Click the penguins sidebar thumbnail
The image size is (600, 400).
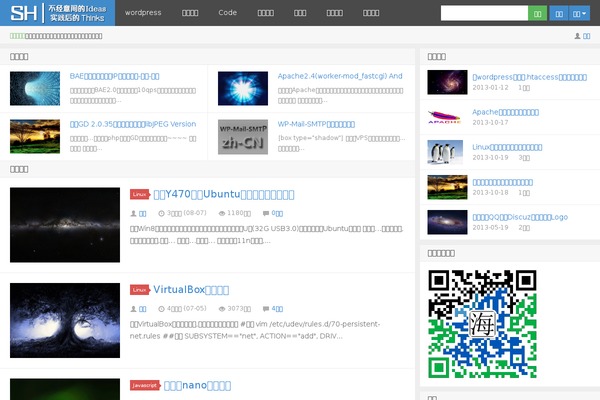pyautogui.click(x=445, y=152)
